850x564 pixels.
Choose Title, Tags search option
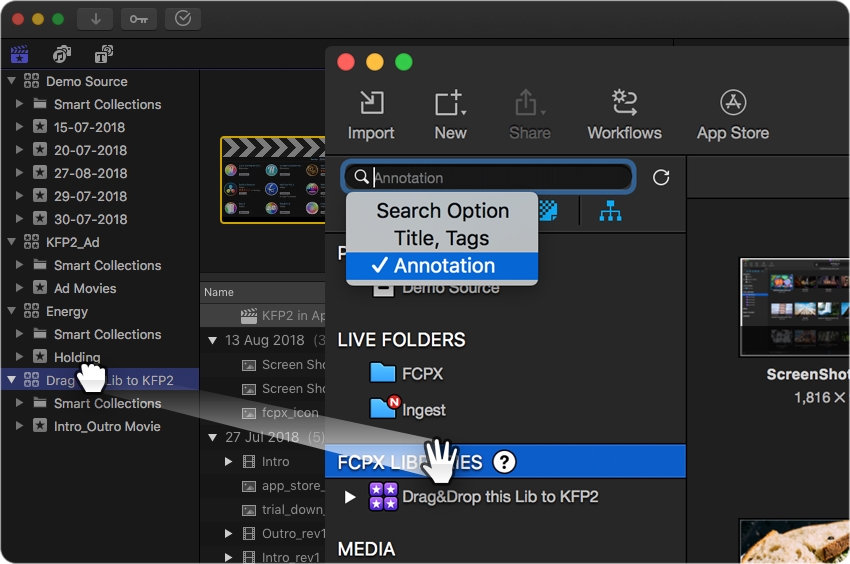(x=442, y=238)
